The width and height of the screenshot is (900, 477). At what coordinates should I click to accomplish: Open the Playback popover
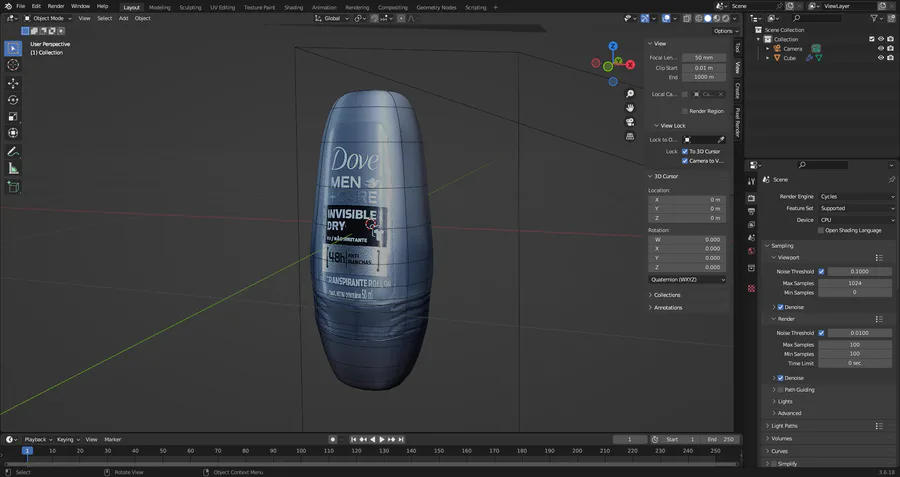click(x=38, y=440)
